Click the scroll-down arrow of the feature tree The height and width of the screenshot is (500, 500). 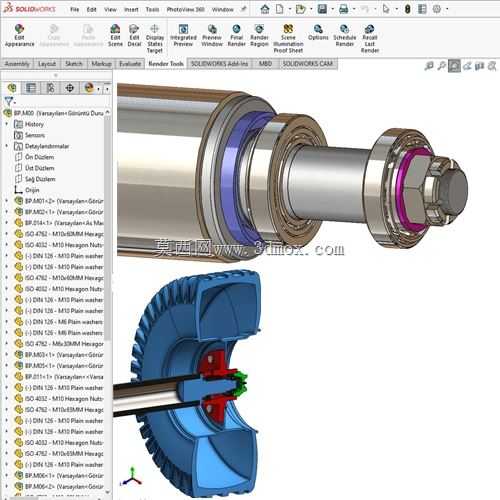click(x=107, y=492)
